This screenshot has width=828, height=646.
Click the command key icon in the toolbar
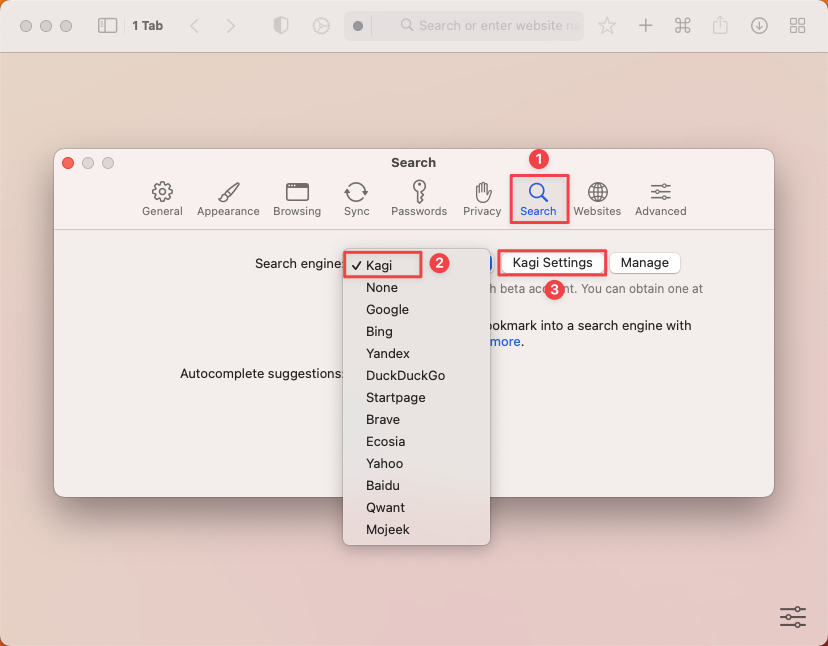pyautogui.click(x=683, y=26)
